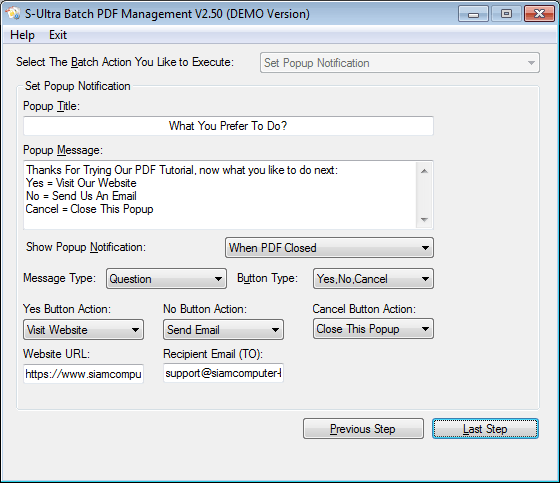Click inside the Popup Message text area
This screenshot has width=560, height=483.
[220, 195]
